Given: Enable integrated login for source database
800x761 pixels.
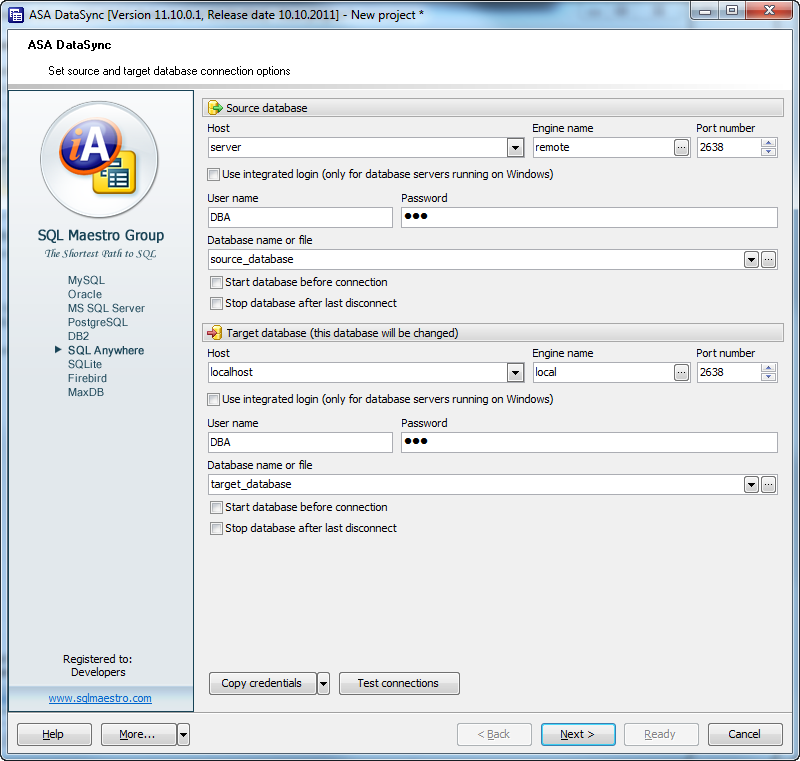Looking at the screenshot, I should 216,174.
